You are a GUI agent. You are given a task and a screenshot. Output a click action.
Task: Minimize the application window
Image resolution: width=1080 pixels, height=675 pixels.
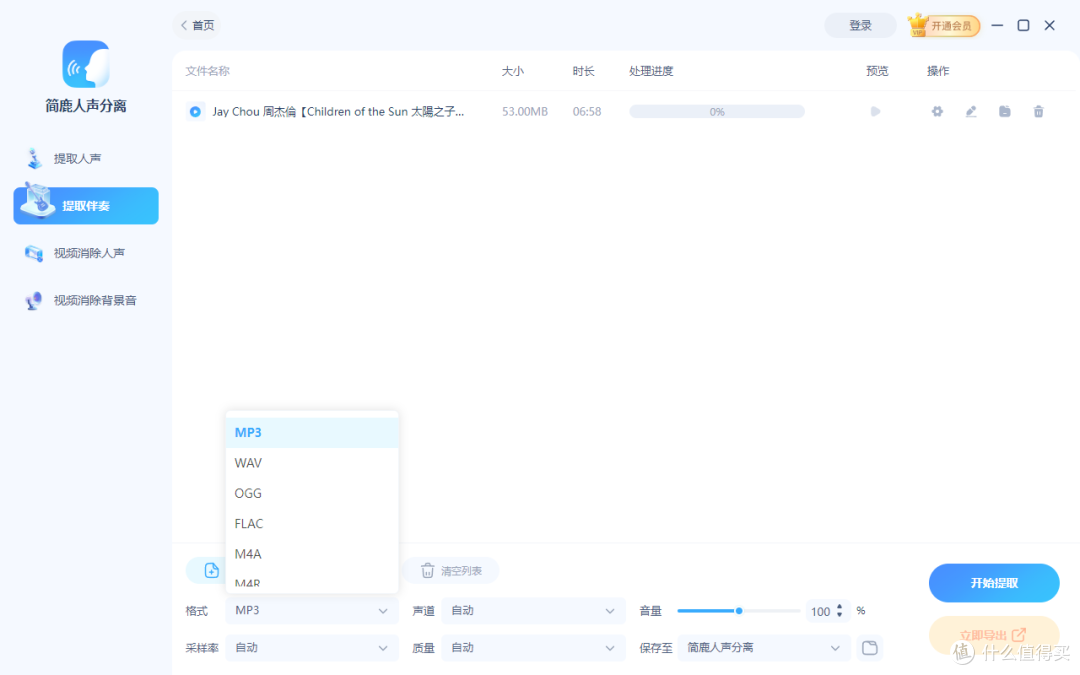click(997, 25)
